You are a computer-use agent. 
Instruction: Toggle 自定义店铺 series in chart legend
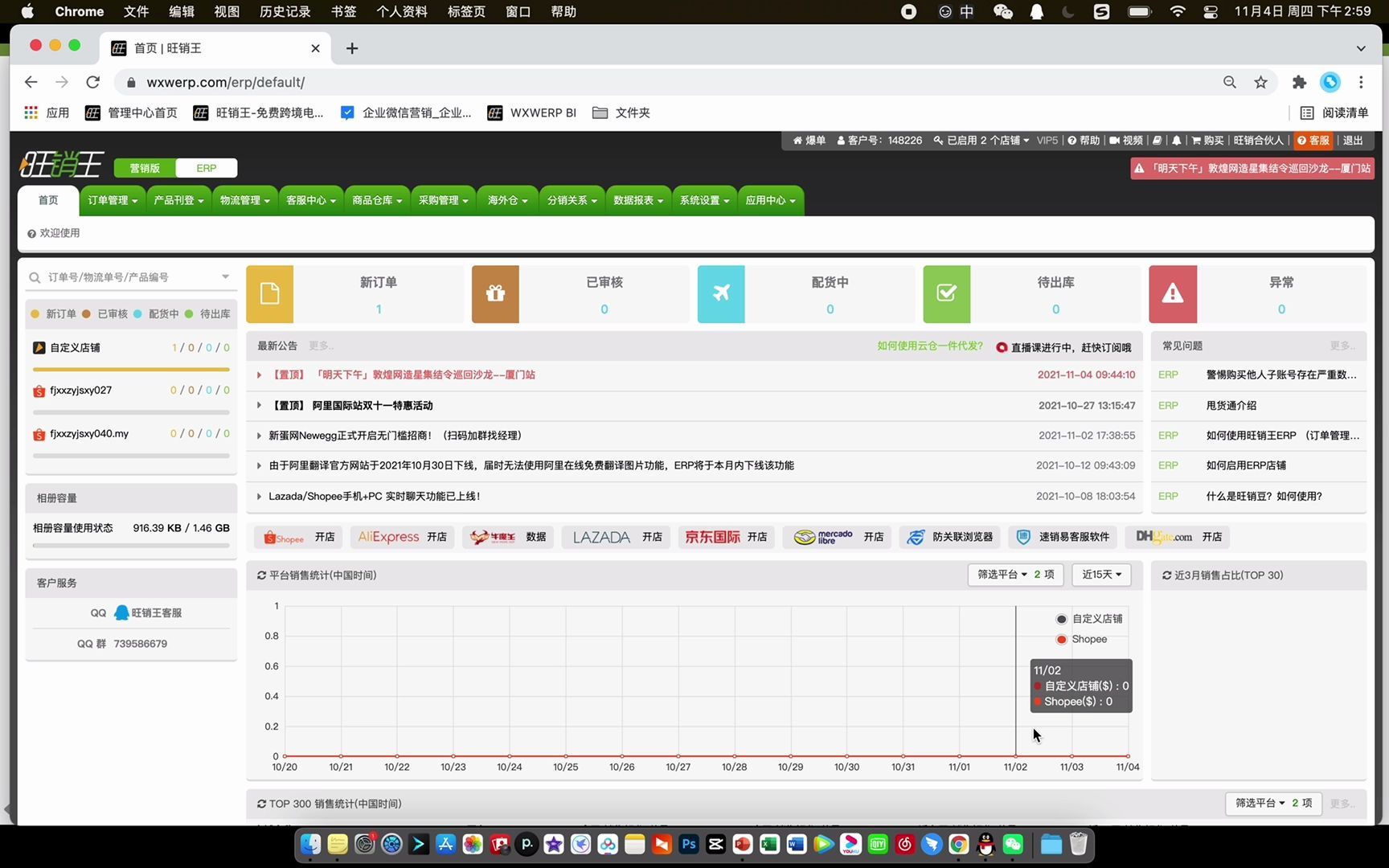[x=1089, y=619]
